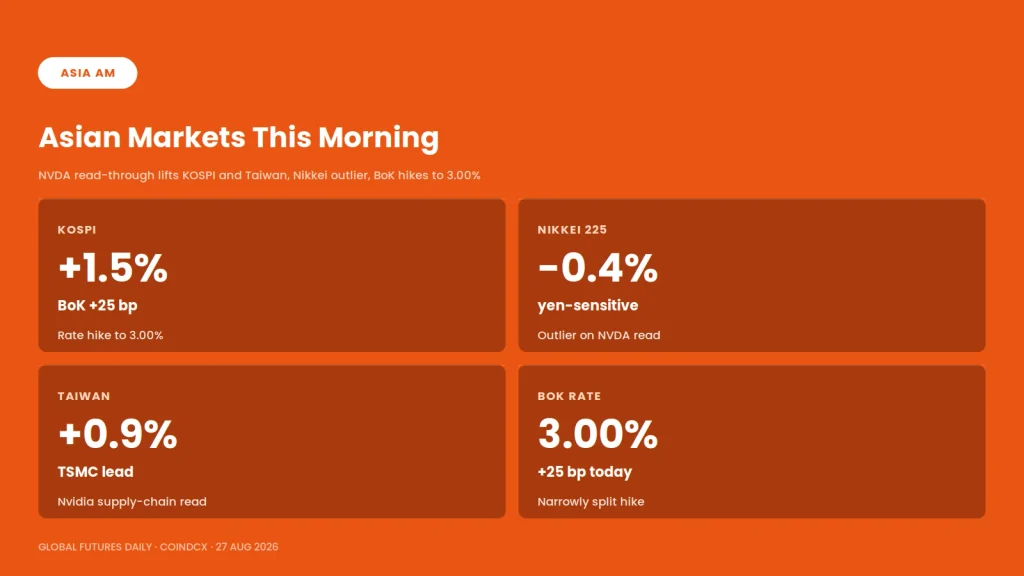The image size is (1024, 576).
Task: Select the BoK +25 bp label
Action: (x=97, y=306)
